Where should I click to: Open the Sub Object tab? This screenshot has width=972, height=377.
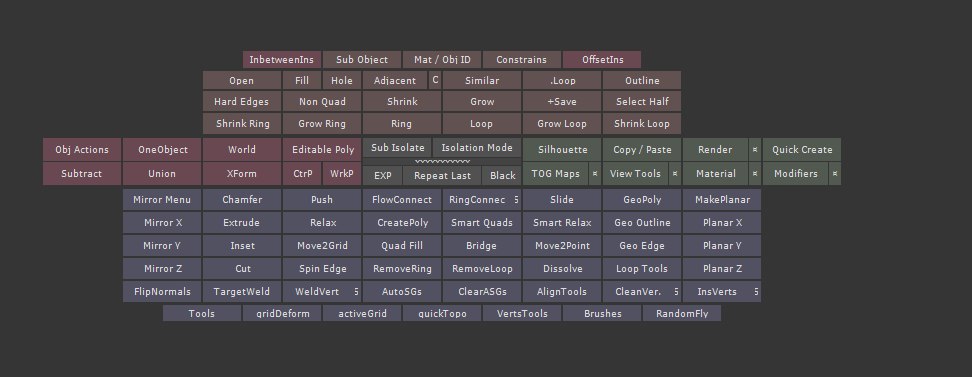click(x=362, y=60)
